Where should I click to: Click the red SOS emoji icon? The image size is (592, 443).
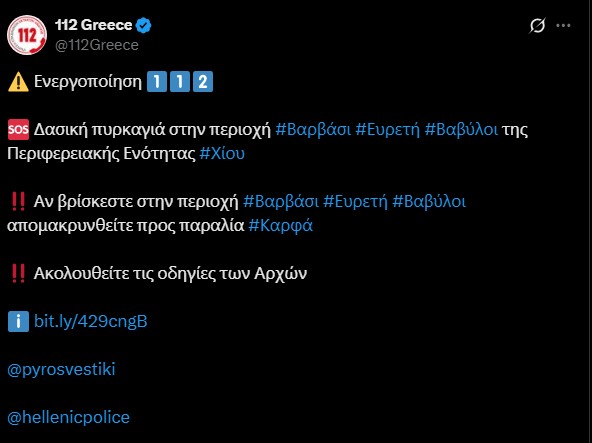18,130
